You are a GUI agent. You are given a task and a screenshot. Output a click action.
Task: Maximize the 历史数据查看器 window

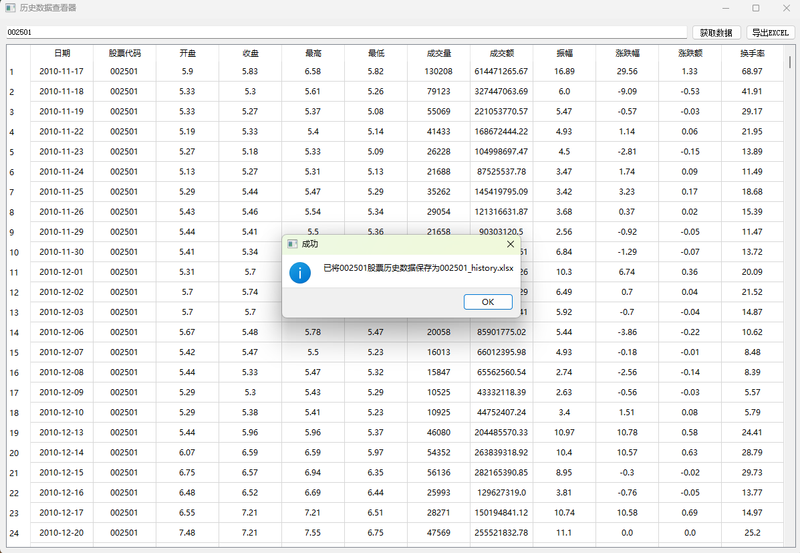755,8
